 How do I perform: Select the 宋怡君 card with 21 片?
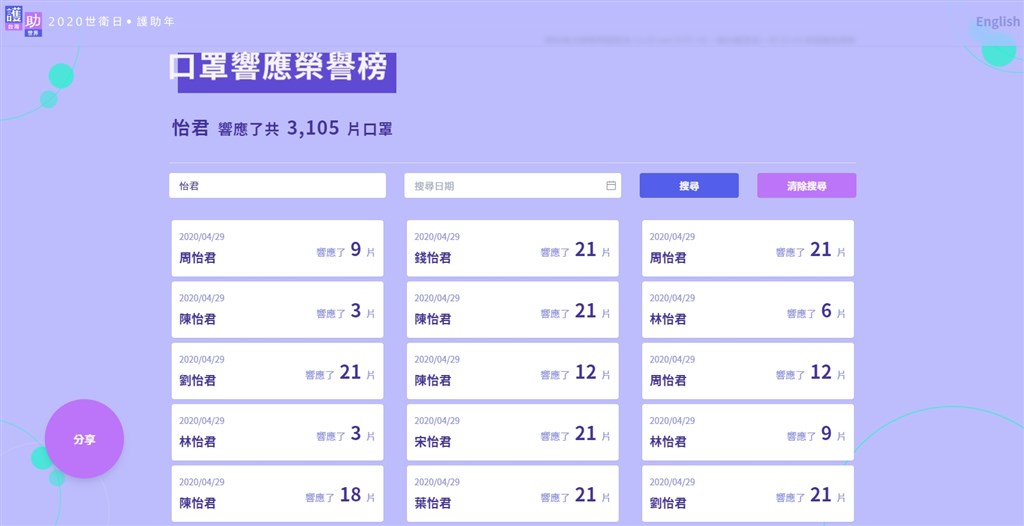(x=513, y=433)
